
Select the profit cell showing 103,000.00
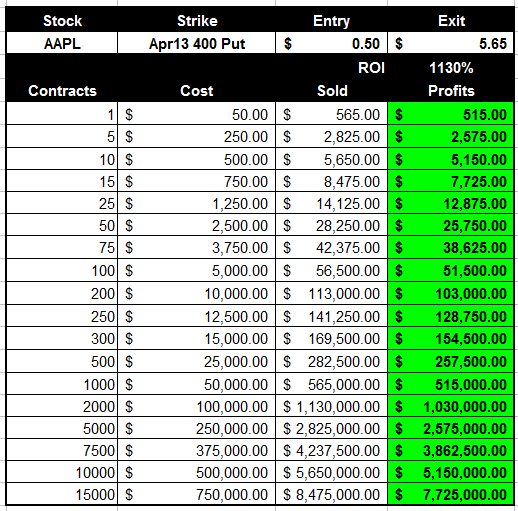tap(451, 293)
